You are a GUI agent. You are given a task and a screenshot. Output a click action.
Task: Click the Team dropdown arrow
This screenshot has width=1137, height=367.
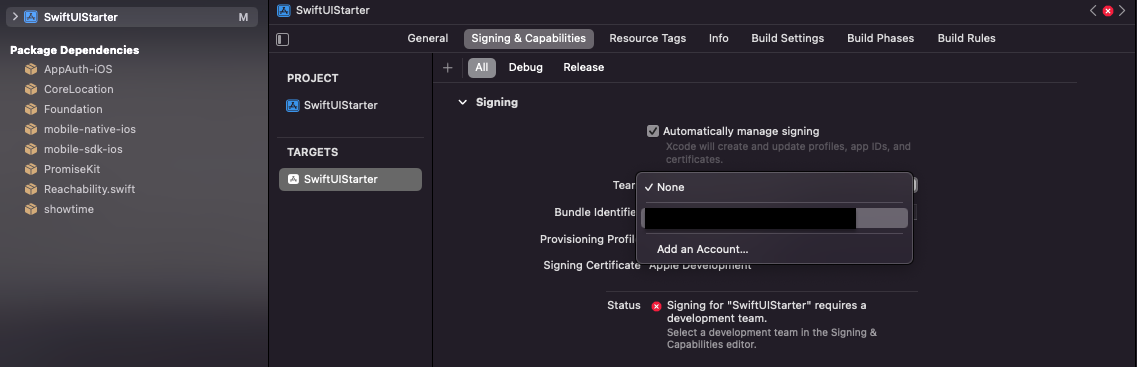(915, 186)
